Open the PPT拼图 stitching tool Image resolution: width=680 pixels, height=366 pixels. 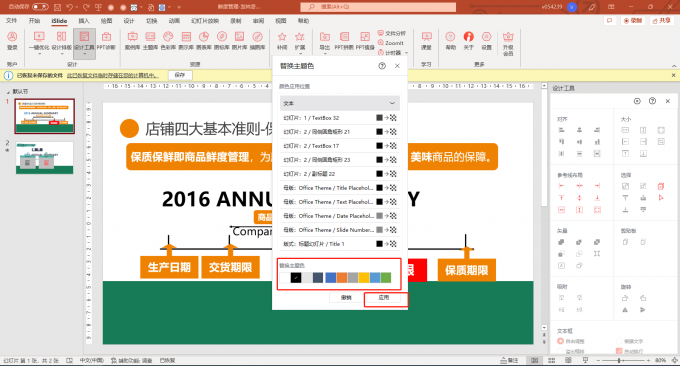[344, 41]
